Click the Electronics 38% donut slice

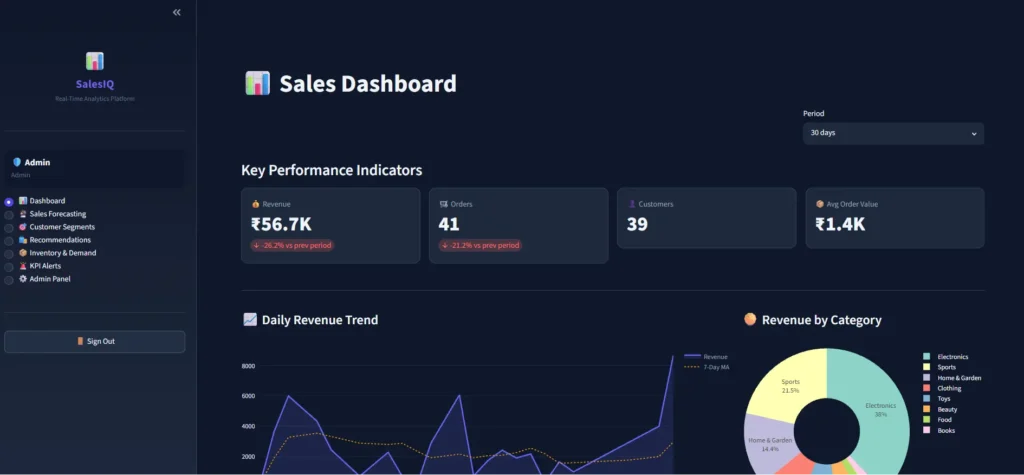point(882,412)
